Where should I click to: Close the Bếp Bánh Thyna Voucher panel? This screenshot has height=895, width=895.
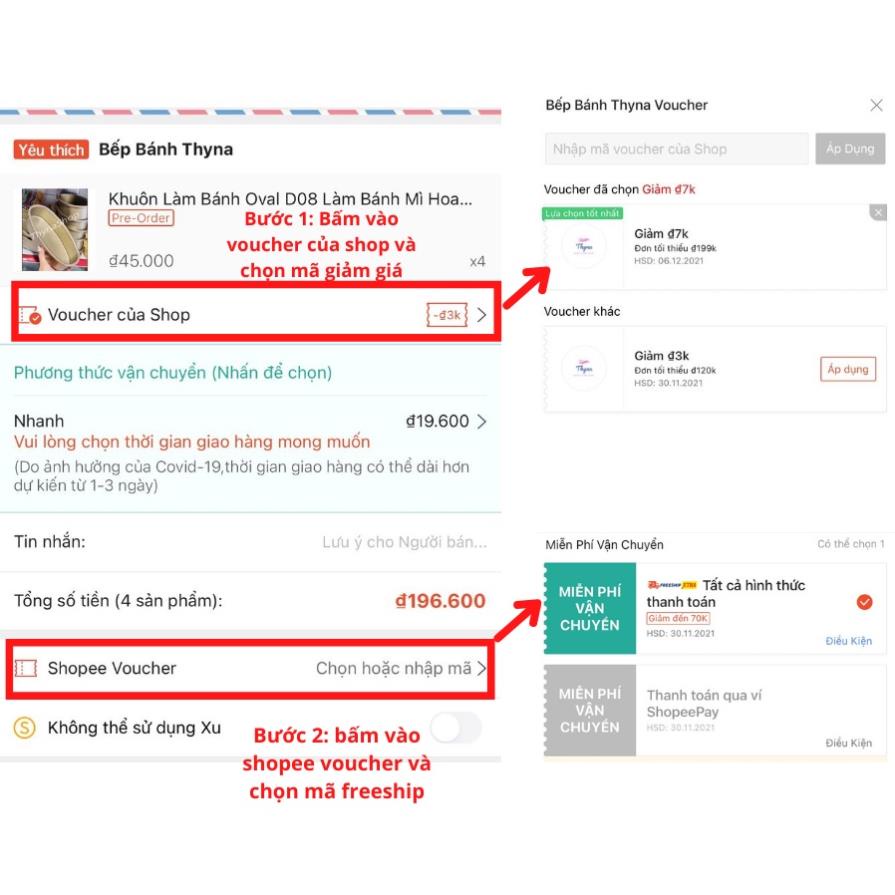pyautogui.click(x=876, y=105)
